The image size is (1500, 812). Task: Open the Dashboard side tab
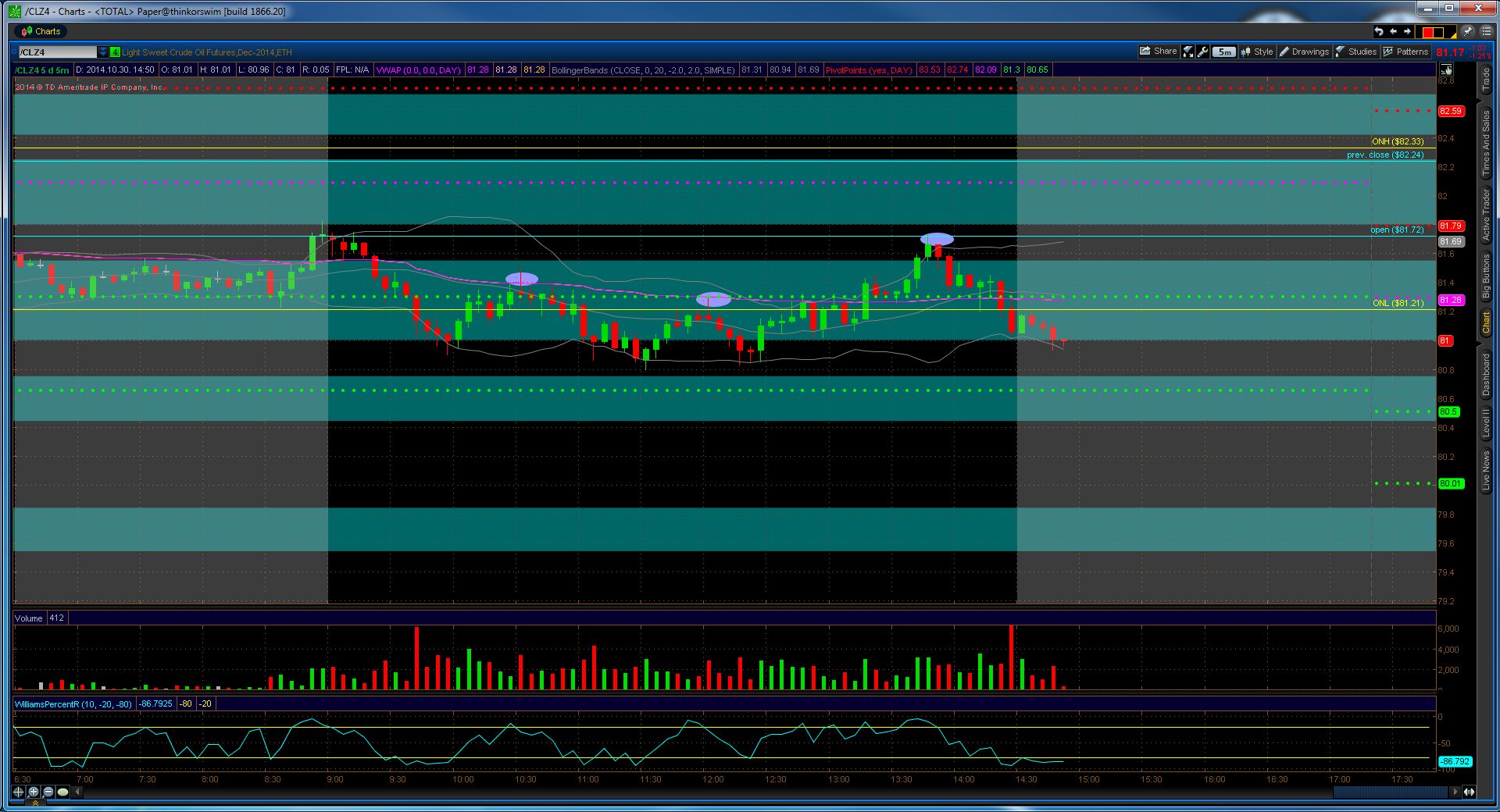click(x=1486, y=374)
